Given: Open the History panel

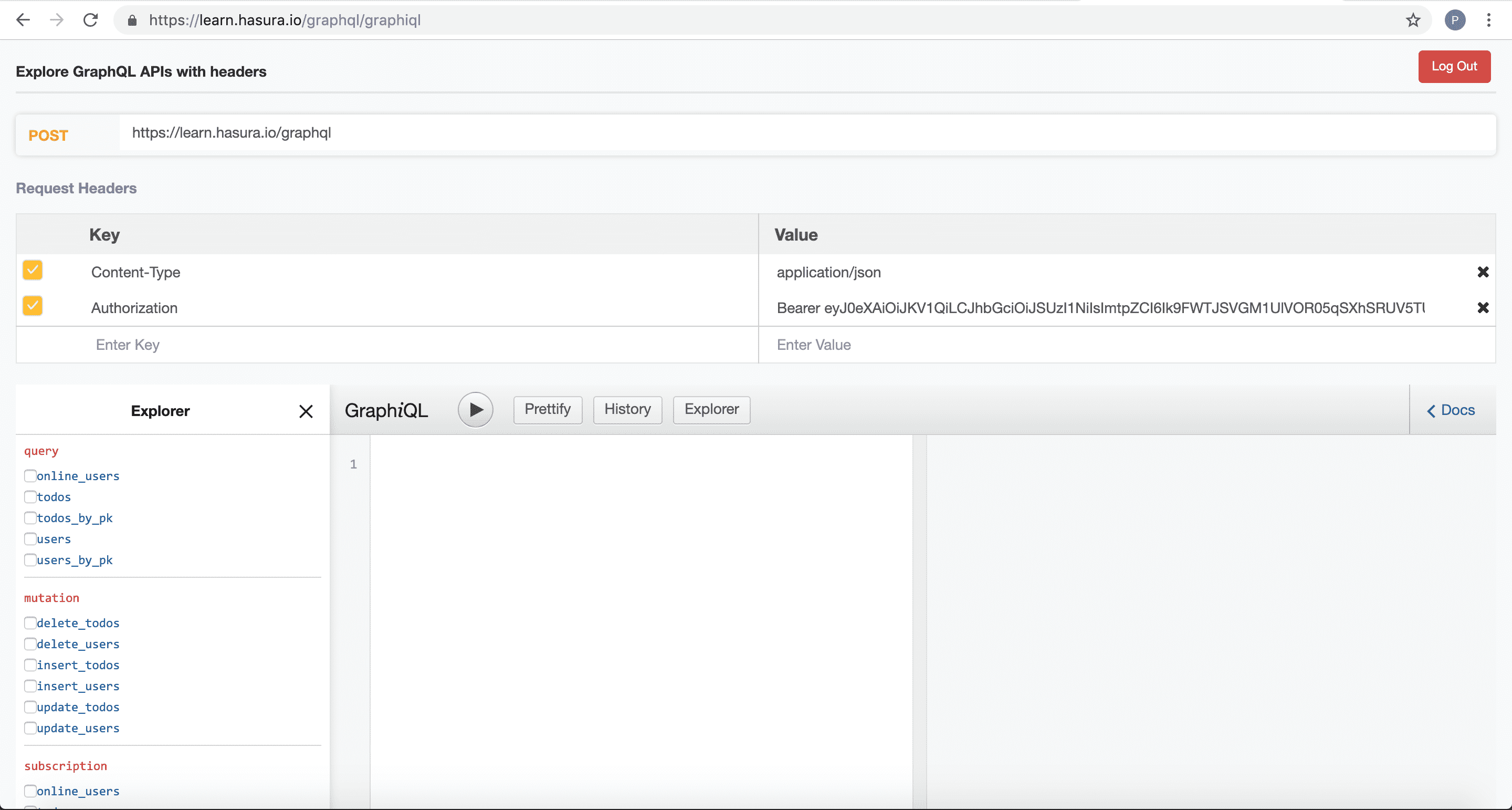Looking at the screenshot, I should (627, 409).
